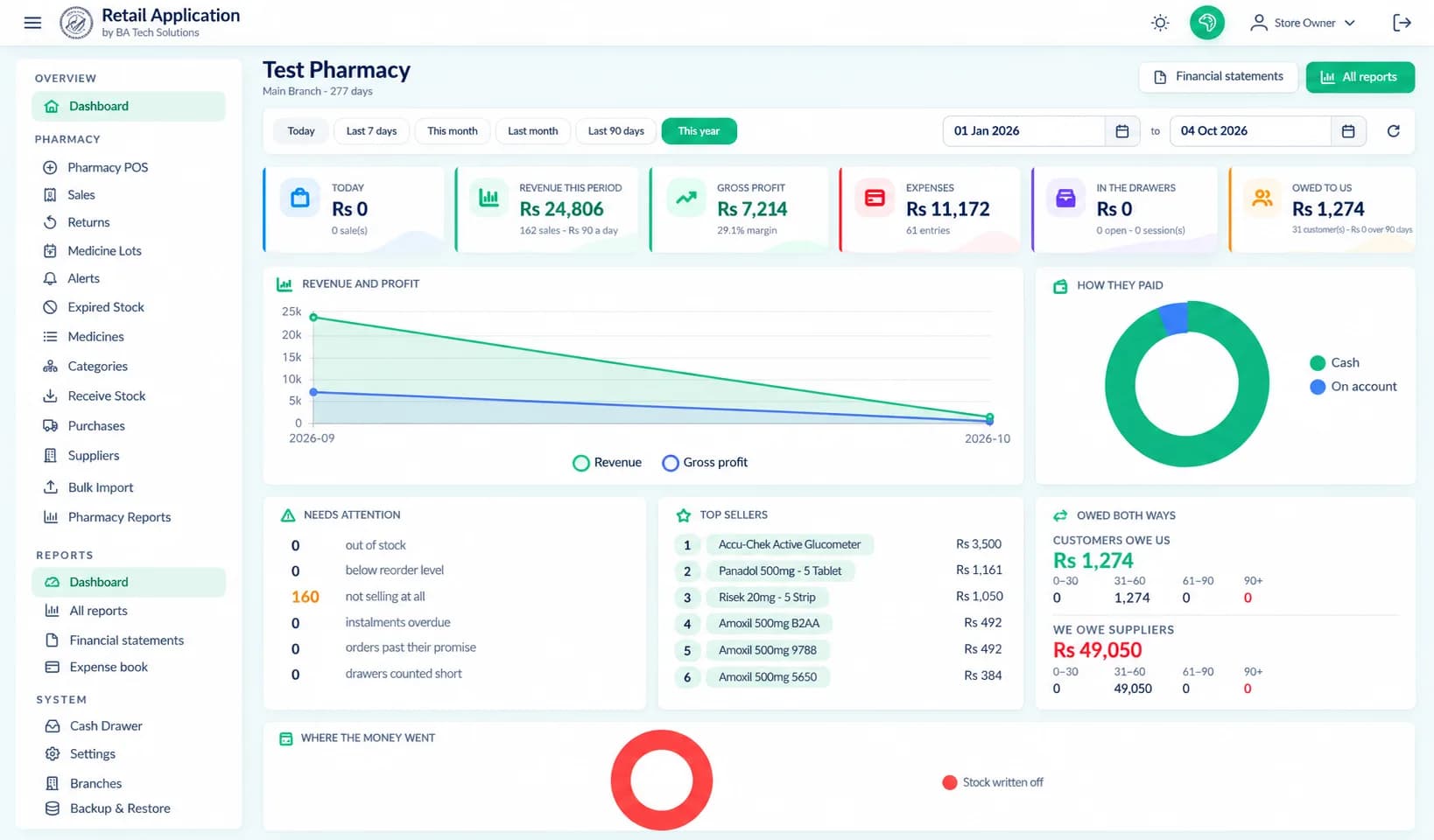
Task: Refresh the dashboard date range
Action: (1394, 131)
